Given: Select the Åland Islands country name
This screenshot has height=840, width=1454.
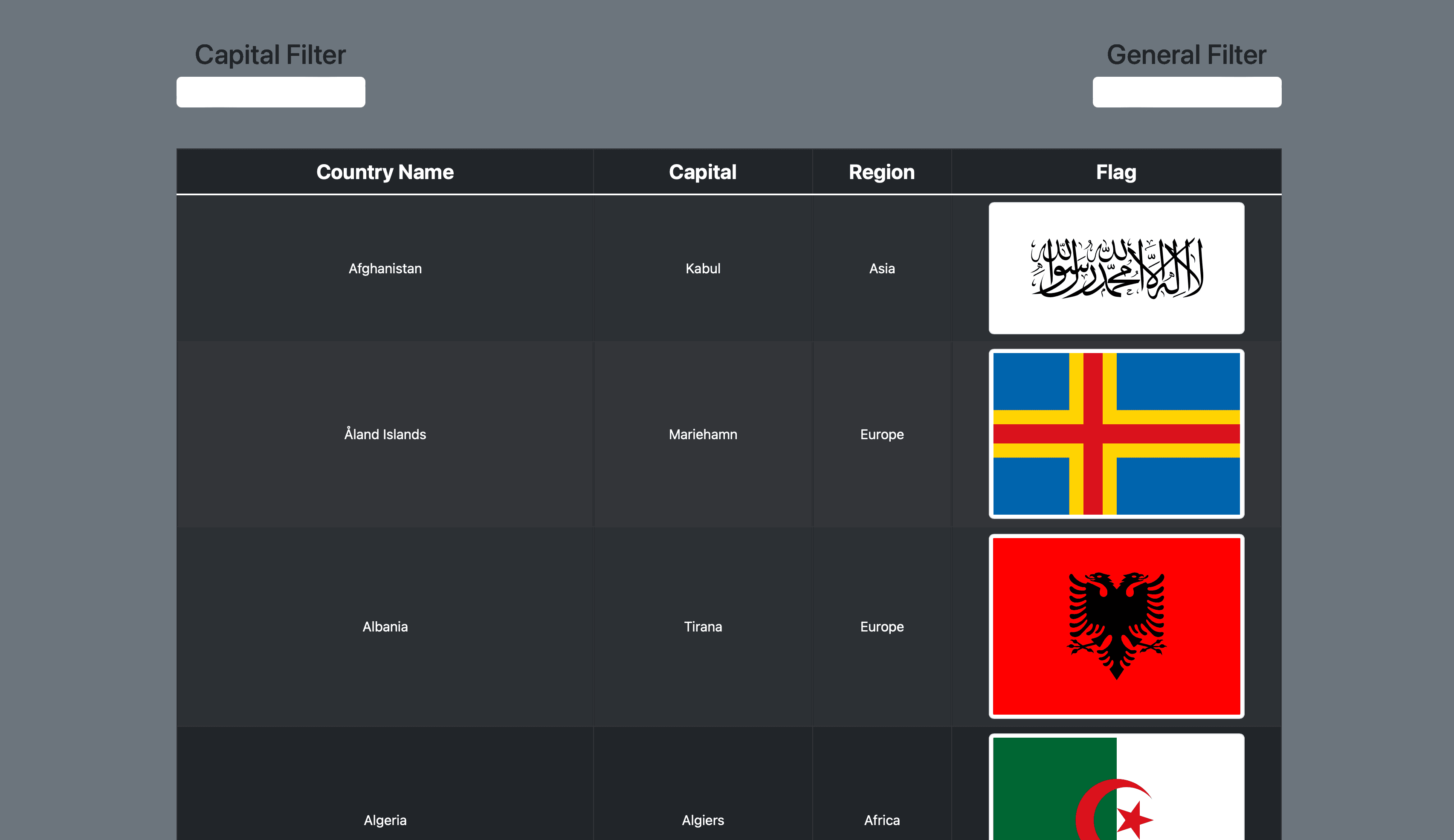Looking at the screenshot, I should [385, 434].
